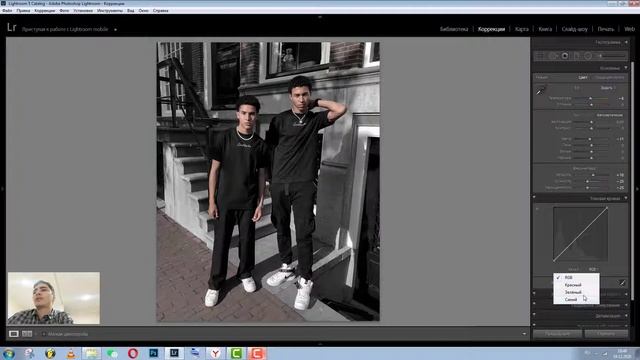Screen dimensions: 640x360
Task: Click the tone curve targeted adjustment icon
Action: 537,209
